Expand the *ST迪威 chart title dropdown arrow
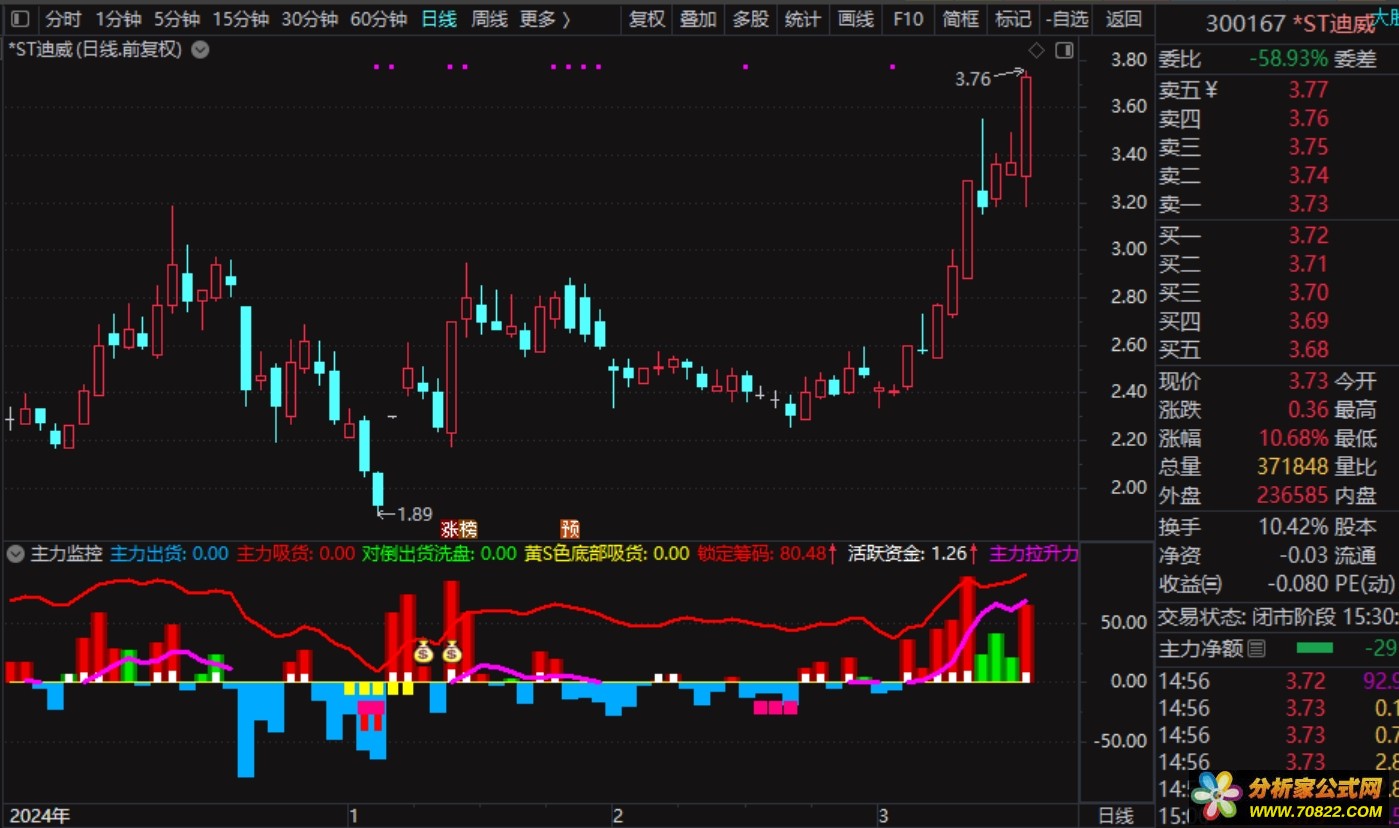Viewport: 1399px width, 828px height. pyautogui.click(x=200, y=49)
